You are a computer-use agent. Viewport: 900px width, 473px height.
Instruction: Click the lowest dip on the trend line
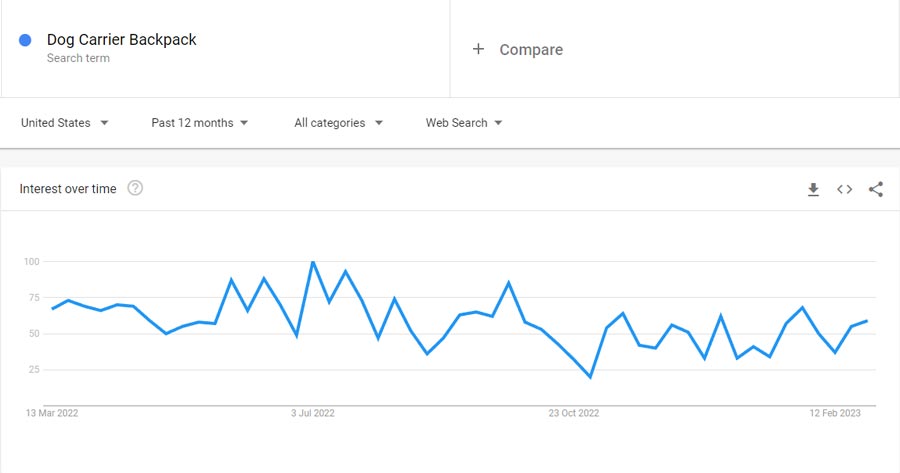point(590,377)
